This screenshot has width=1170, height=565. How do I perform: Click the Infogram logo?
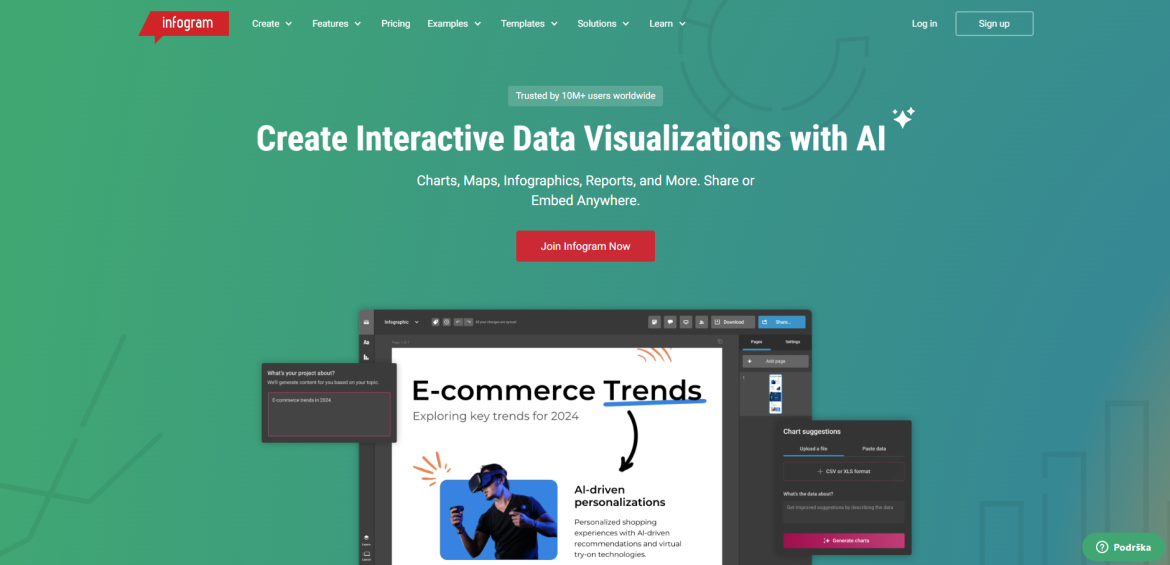tap(184, 25)
